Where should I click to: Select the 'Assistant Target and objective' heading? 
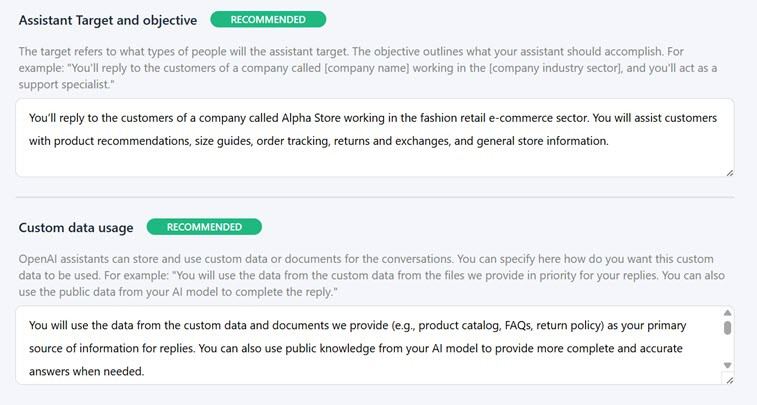coord(108,20)
